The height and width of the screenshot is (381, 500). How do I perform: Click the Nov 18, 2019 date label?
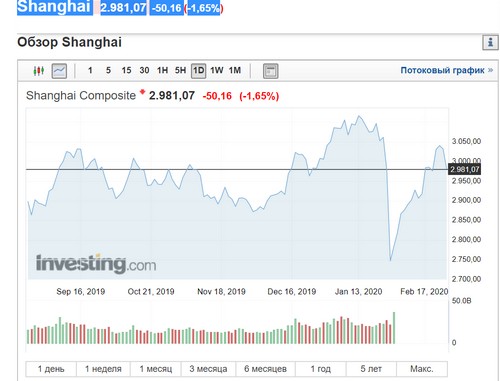coord(221,292)
